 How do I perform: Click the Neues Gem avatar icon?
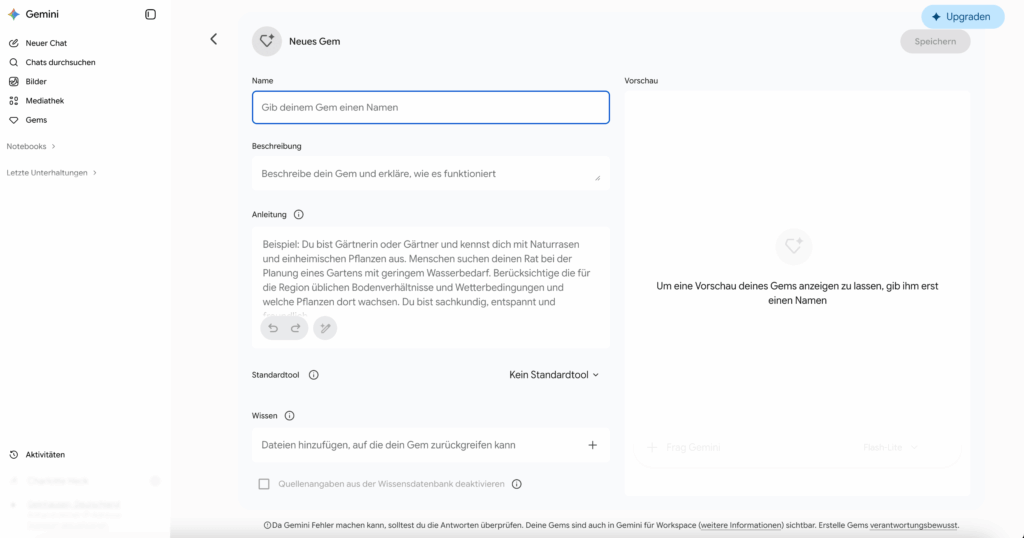point(266,41)
